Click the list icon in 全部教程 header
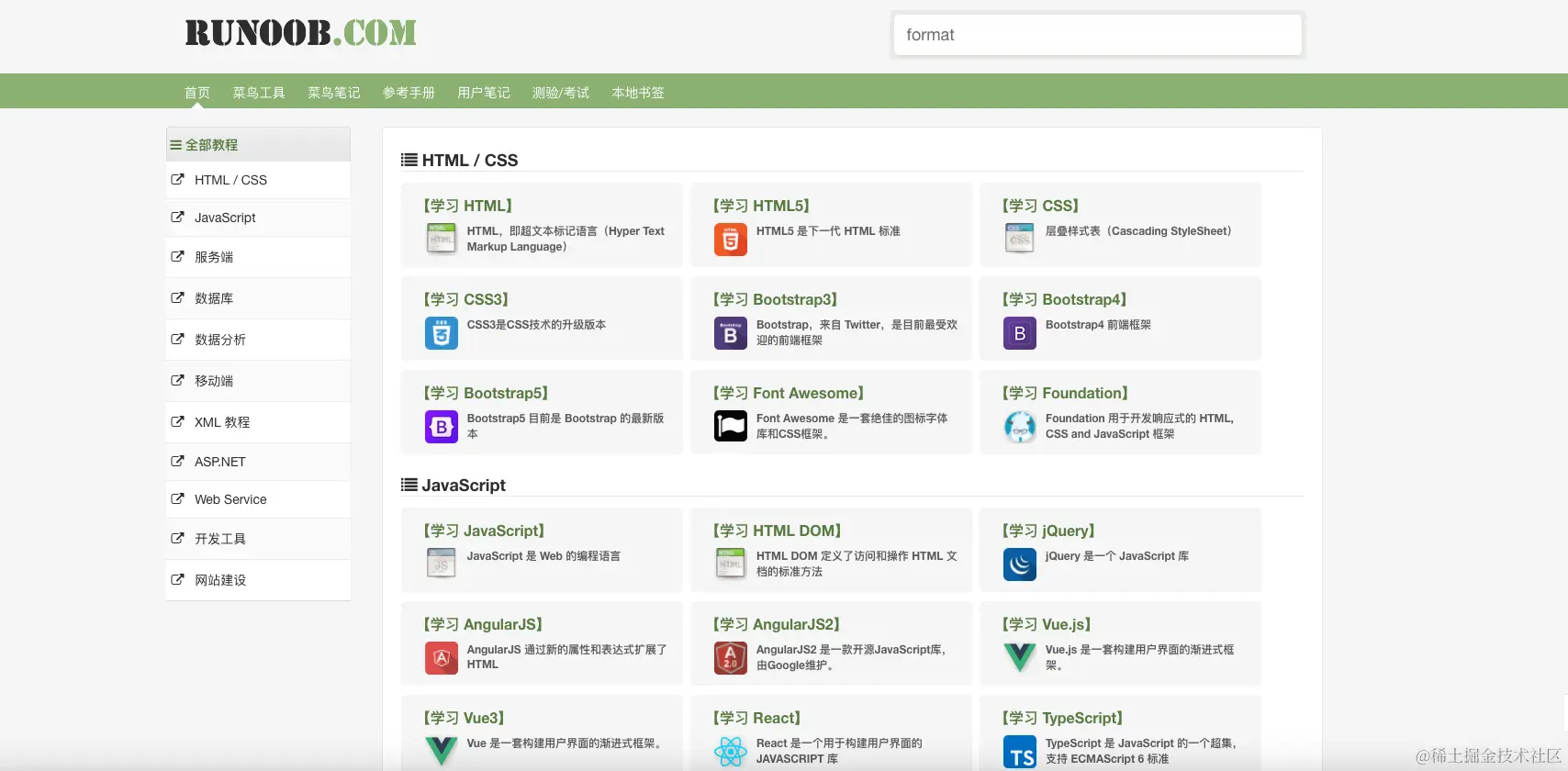This screenshot has width=1568, height=771. [x=175, y=145]
